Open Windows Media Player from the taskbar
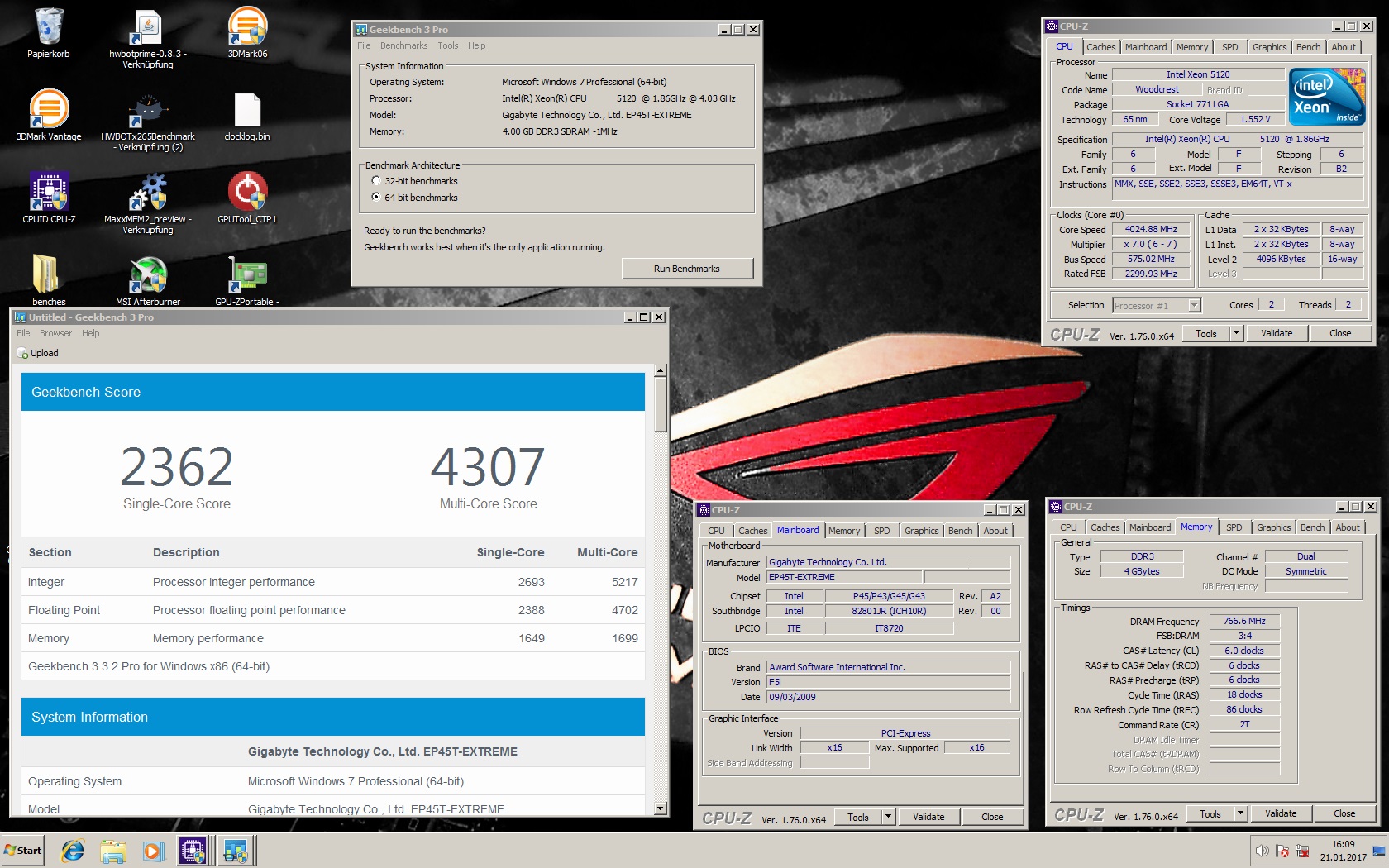This screenshot has height=868, width=1389. click(153, 850)
